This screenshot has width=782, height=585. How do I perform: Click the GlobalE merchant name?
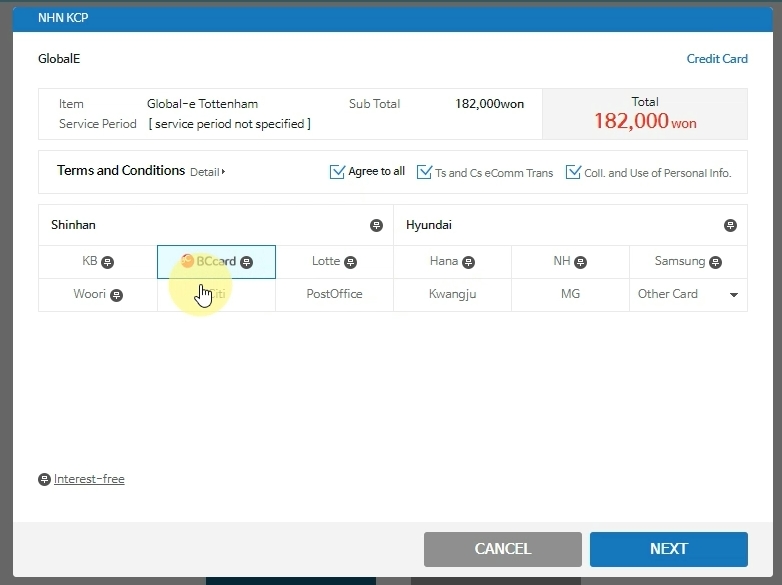pyautogui.click(x=59, y=59)
